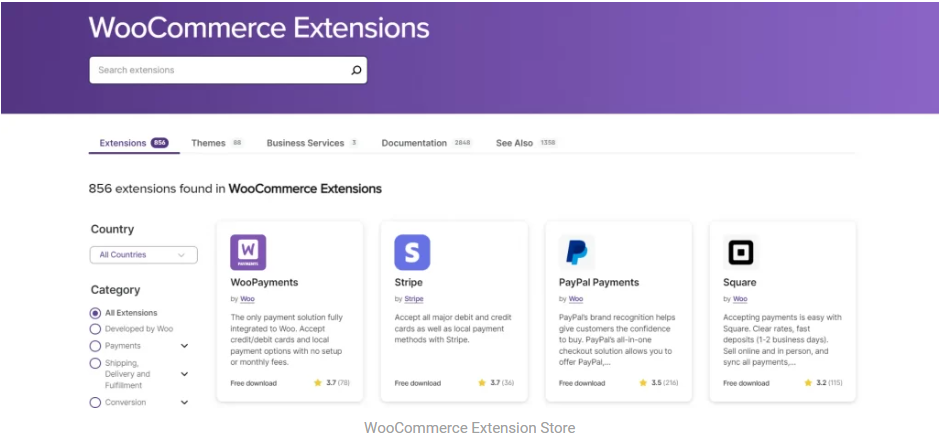
Task: Click the WooPayments rating star
Action: coord(318,383)
